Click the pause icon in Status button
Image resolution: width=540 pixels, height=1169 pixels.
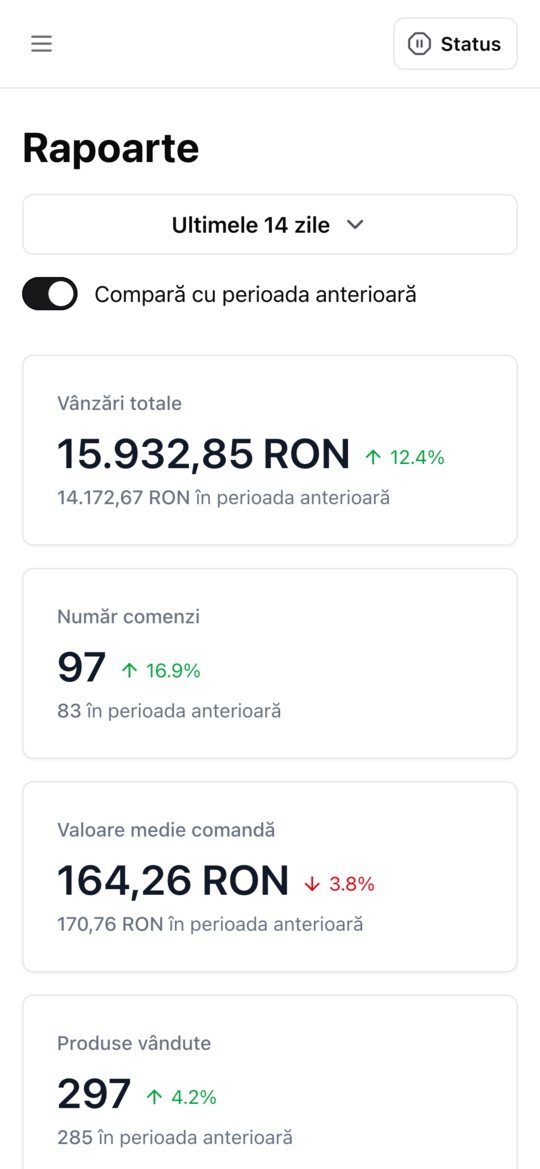coord(419,44)
